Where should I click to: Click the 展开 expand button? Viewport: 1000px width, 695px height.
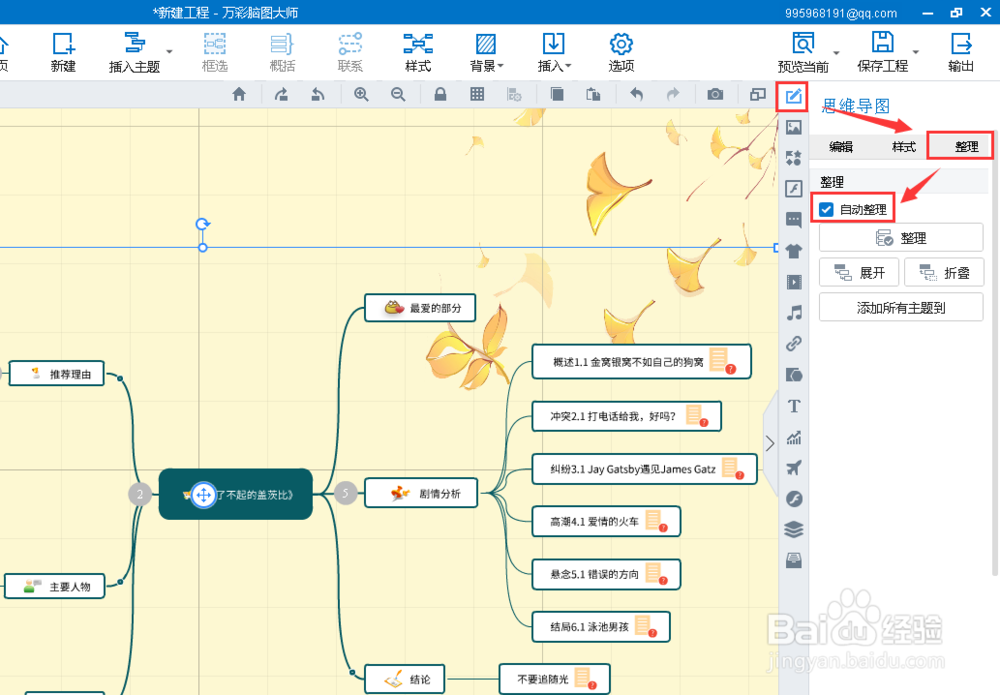coord(859,273)
